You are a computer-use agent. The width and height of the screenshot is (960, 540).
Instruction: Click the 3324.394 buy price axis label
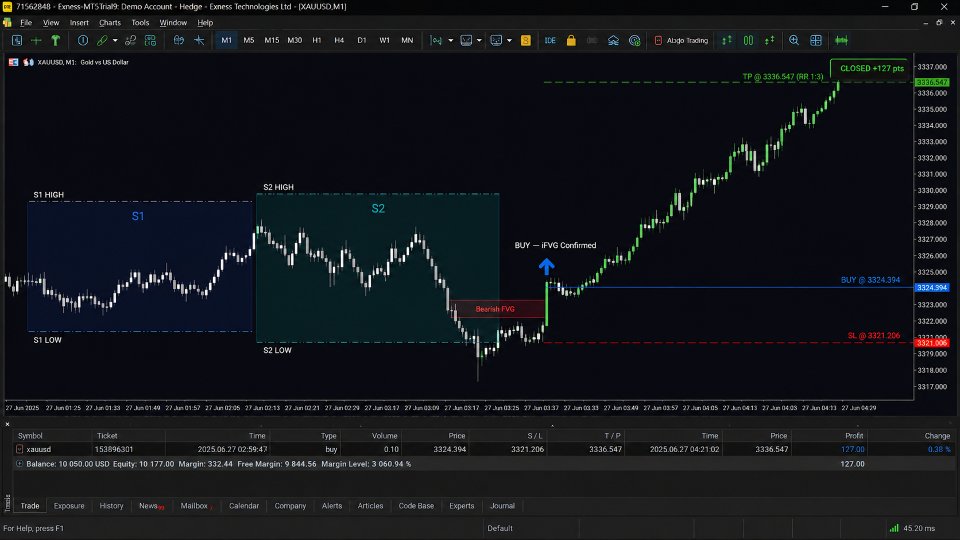pos(931,288)
